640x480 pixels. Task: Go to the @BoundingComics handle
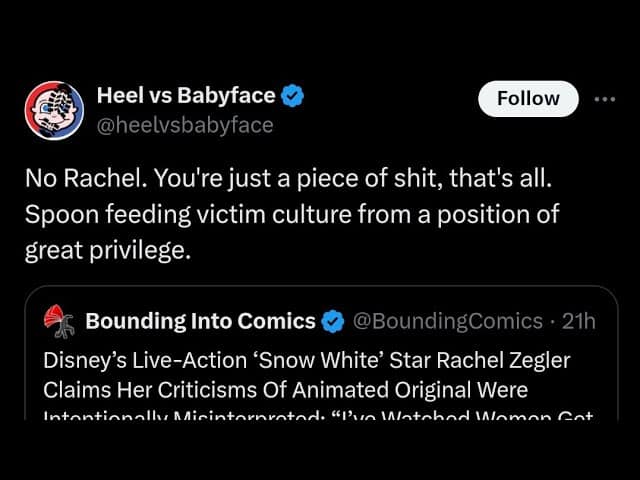point(449,322)
